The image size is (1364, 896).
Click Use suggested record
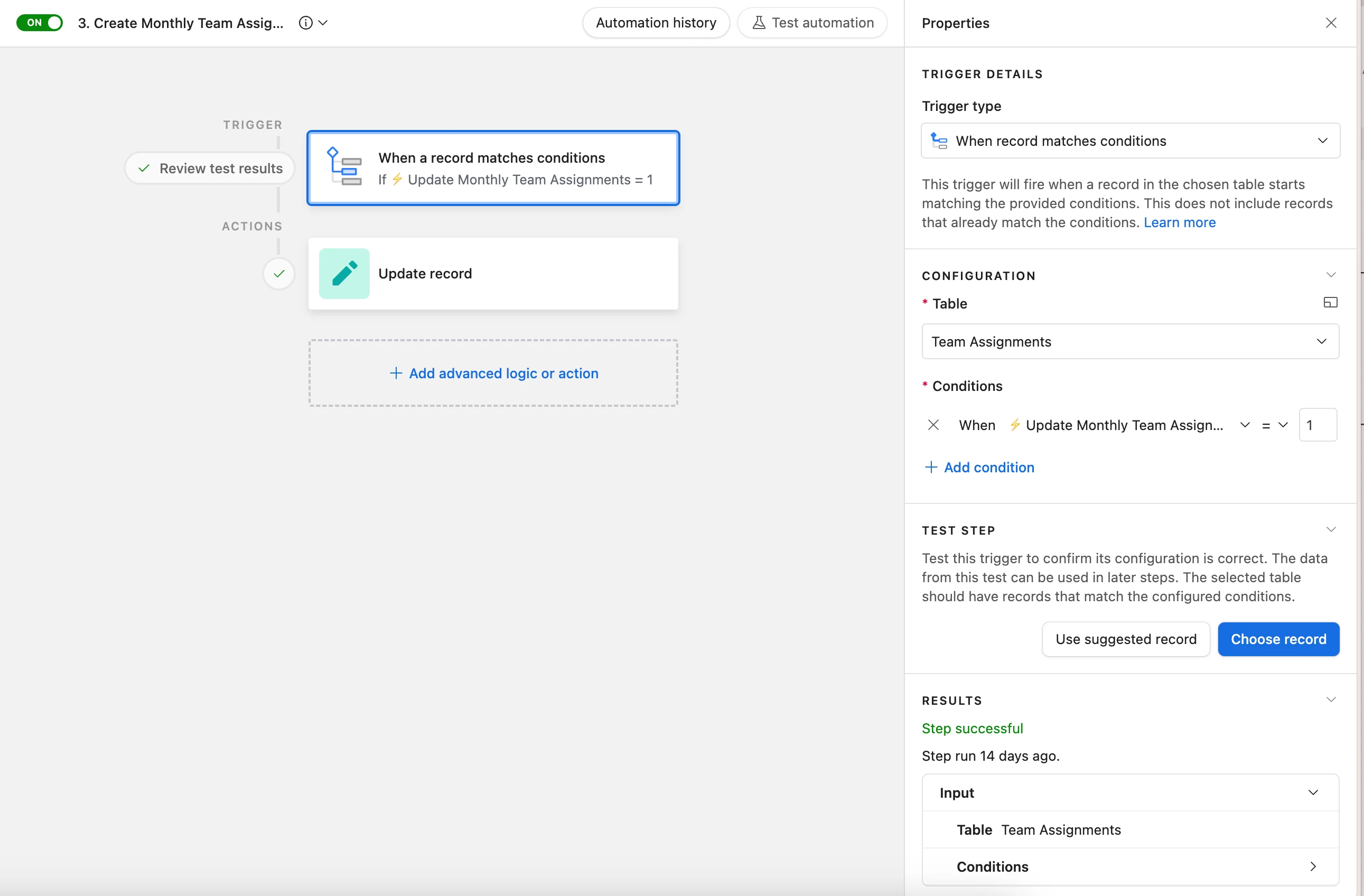1126,639
